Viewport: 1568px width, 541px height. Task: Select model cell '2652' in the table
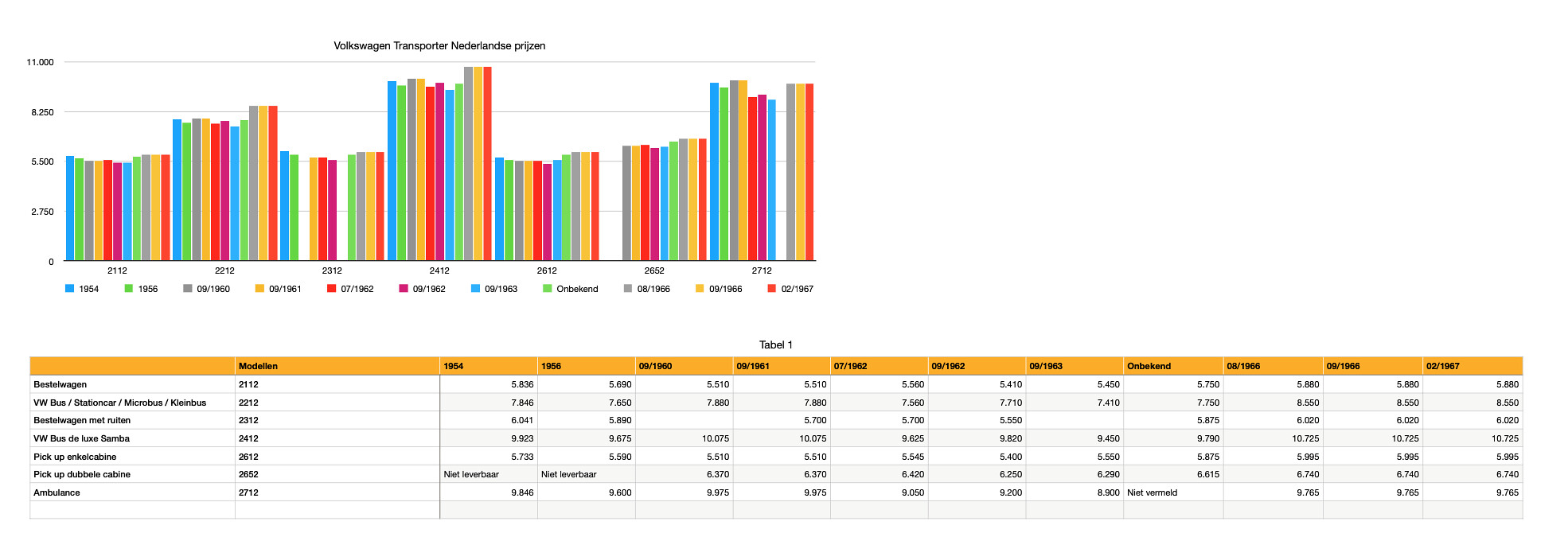click(337, 474)
